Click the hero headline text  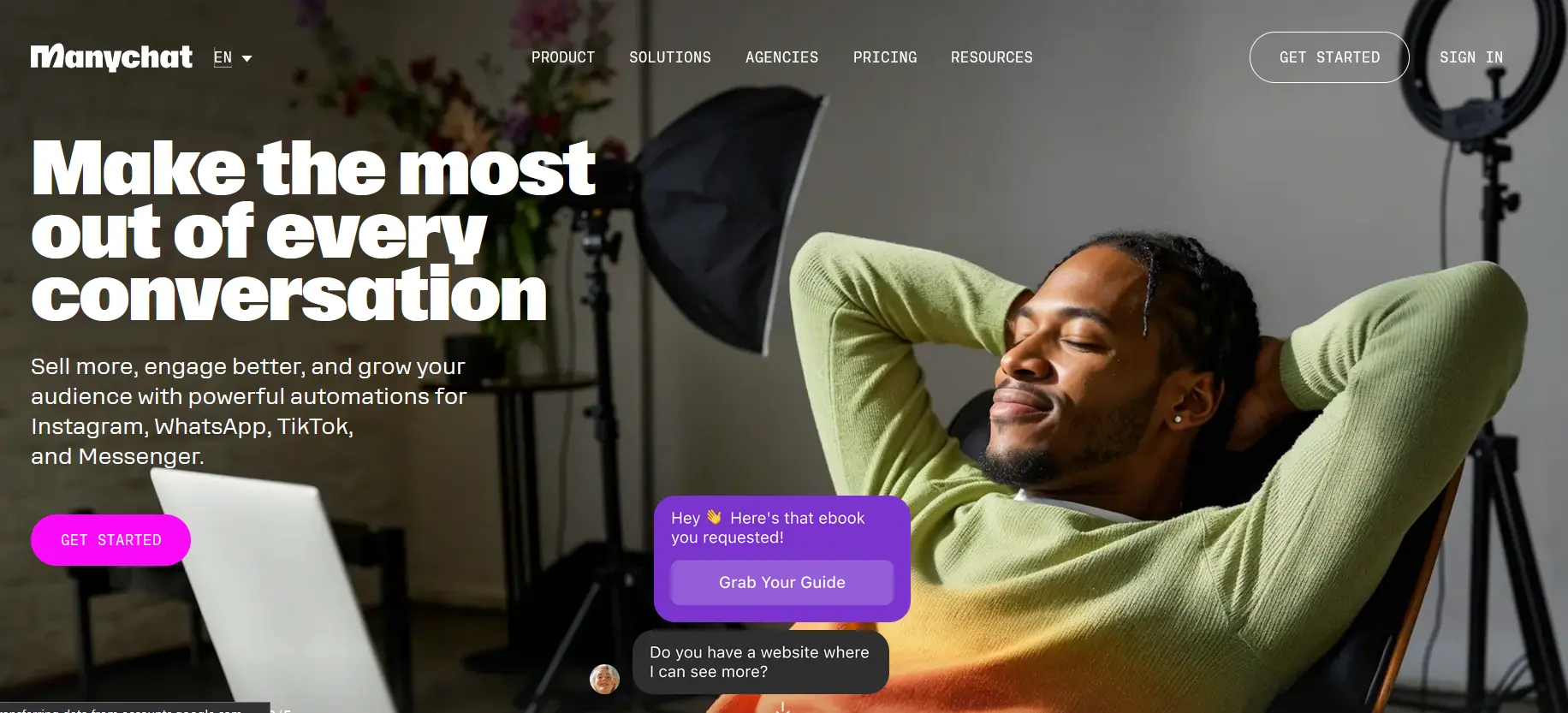[x=313, y=232]
